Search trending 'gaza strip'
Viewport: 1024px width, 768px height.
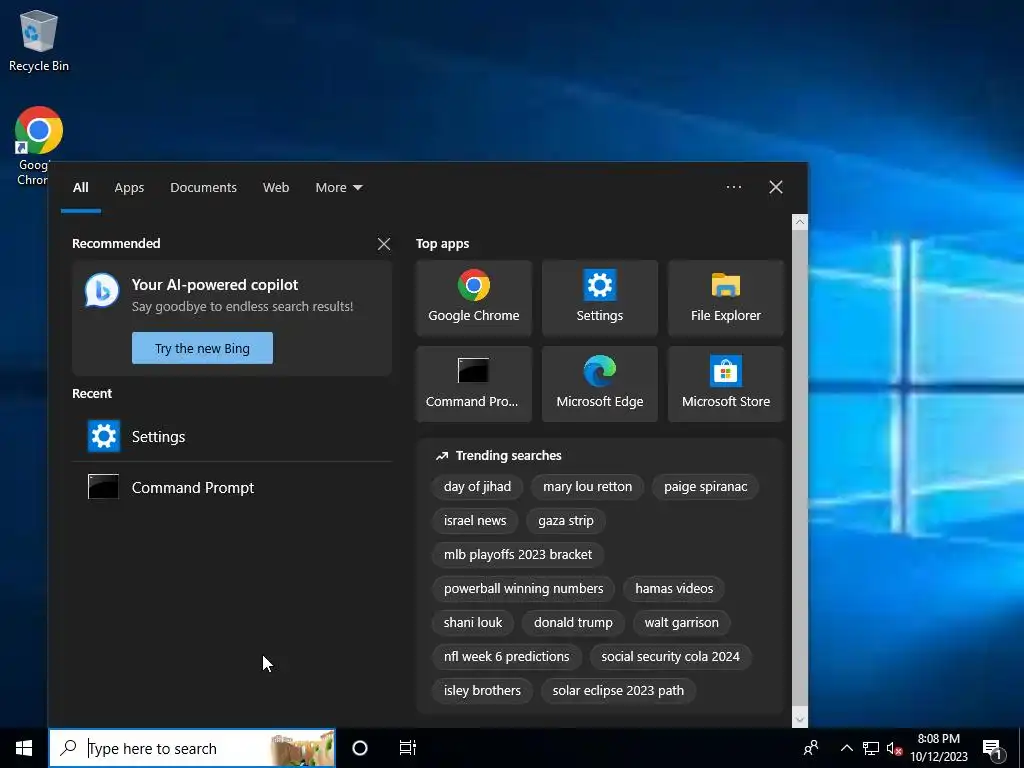[x=566, y=520]
